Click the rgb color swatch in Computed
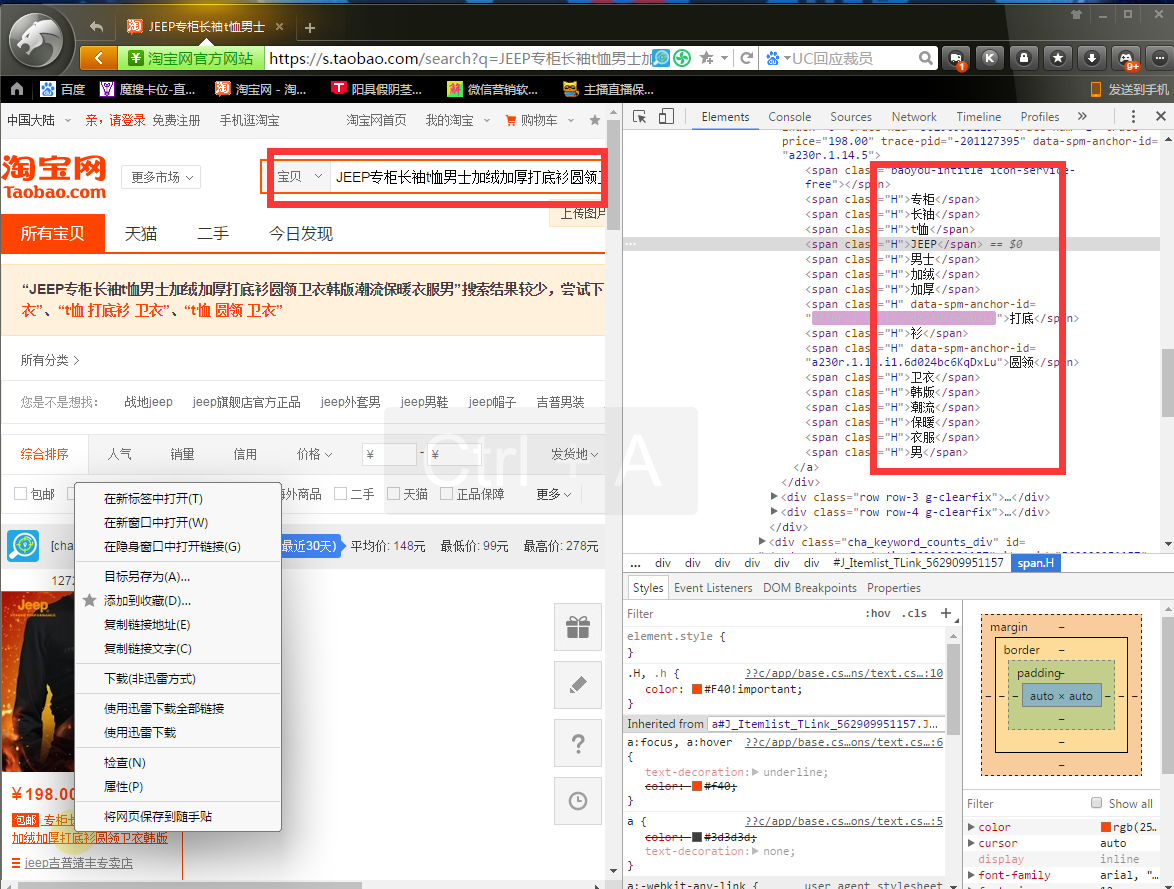Image resolution: width=1174 pixels, height=889 pixels. click(1106, 827)
